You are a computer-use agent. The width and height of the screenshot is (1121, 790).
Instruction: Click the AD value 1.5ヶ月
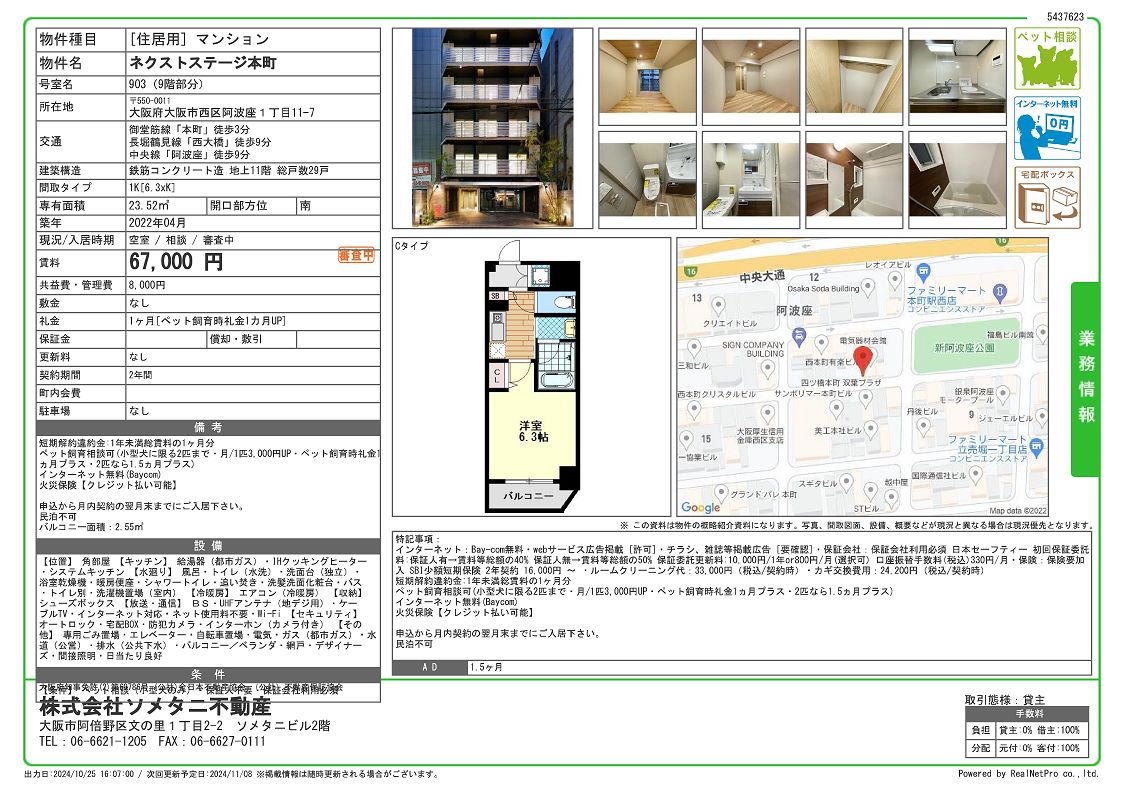click(486, 667)
